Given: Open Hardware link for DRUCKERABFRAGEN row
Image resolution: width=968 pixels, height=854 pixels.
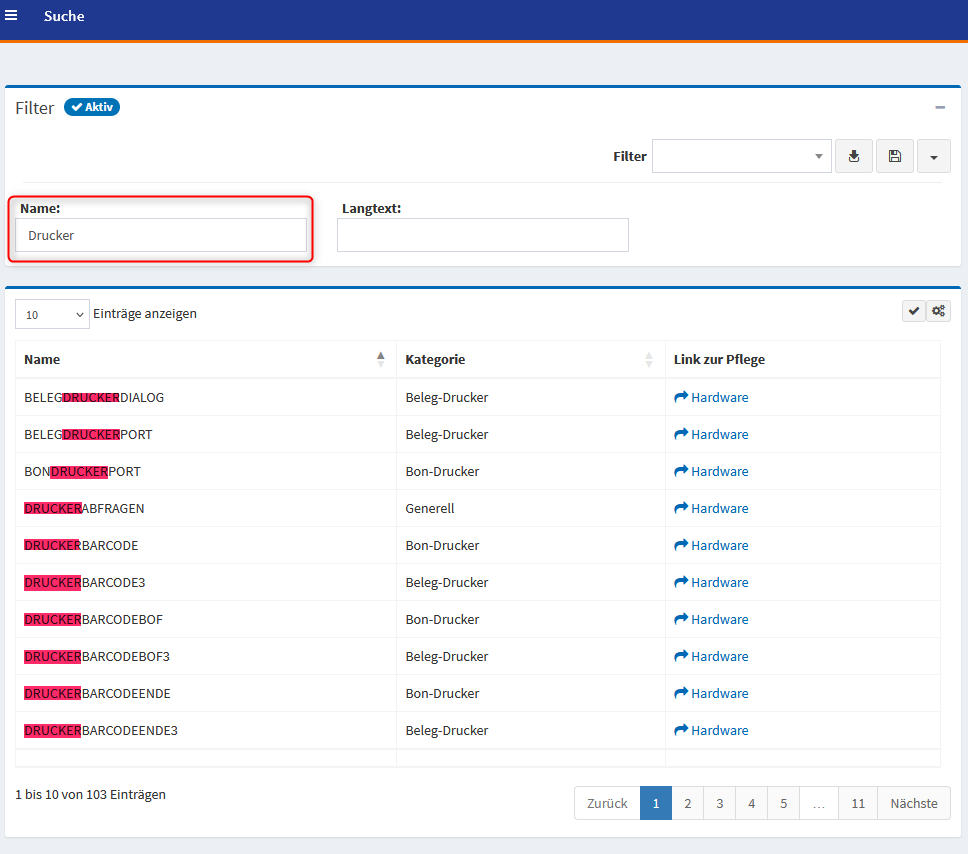Looking at the screenshot, I should tap(719, 508).
